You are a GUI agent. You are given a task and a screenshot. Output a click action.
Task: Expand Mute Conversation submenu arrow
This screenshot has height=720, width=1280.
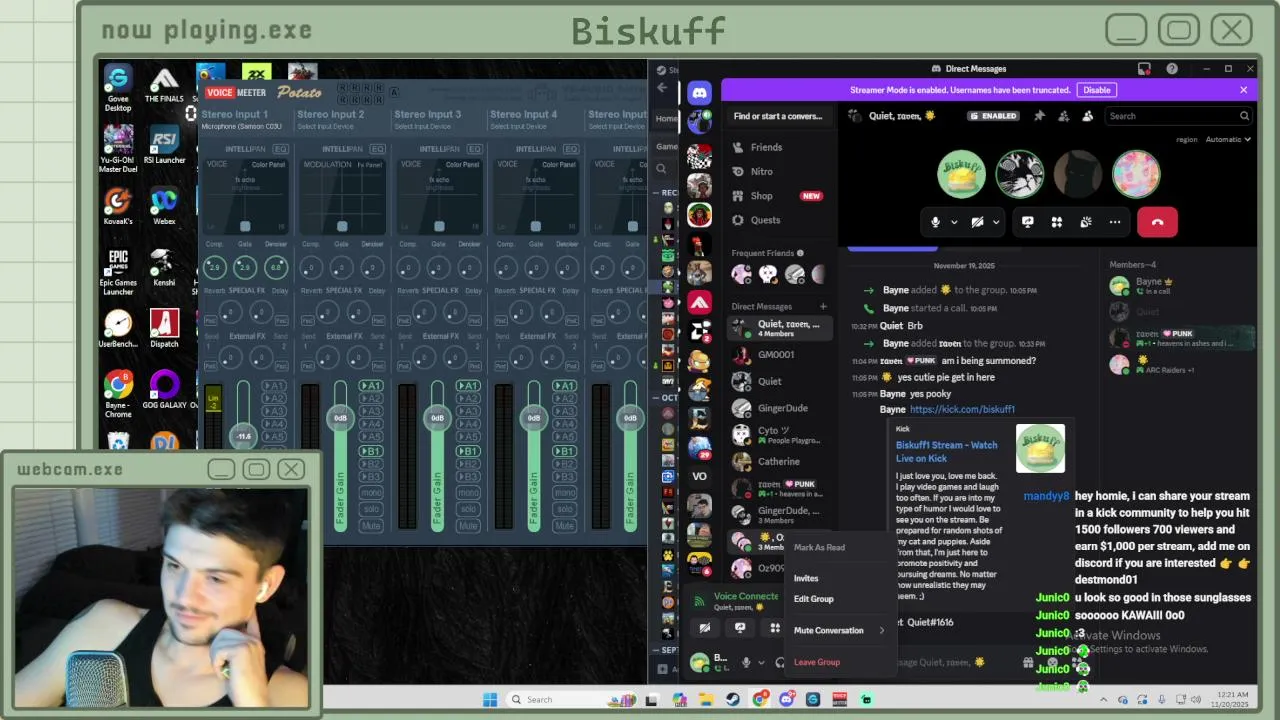pyautogui.click(x=881, y=631)
